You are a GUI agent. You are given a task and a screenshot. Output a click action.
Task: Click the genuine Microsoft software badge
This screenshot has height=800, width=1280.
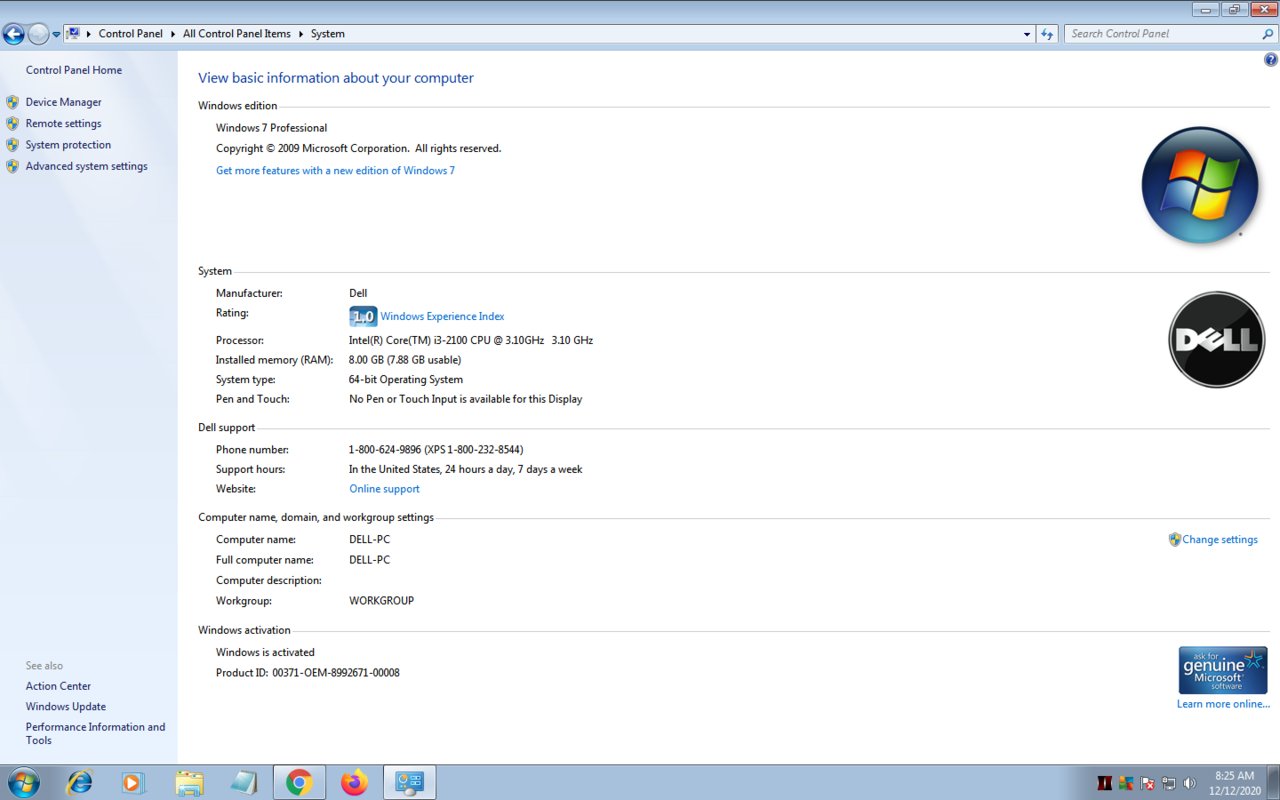[1223, 670]
